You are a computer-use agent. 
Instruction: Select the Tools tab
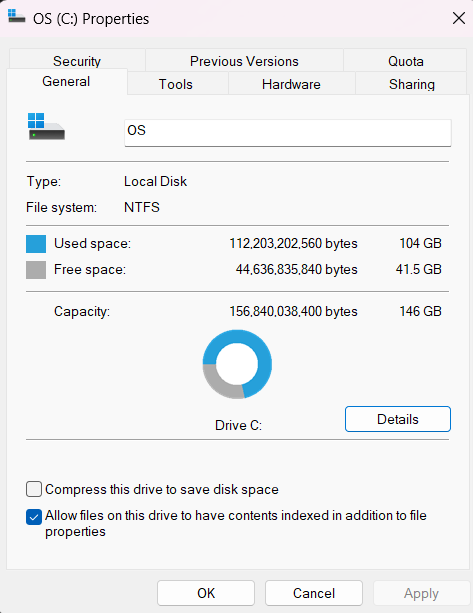[x=176, y=84]
